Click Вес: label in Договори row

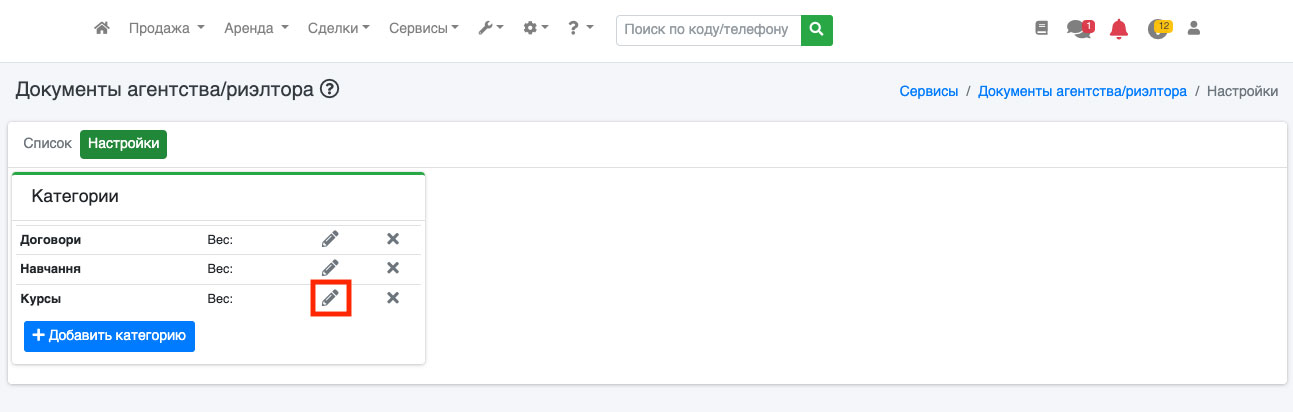tap(220, 240)
